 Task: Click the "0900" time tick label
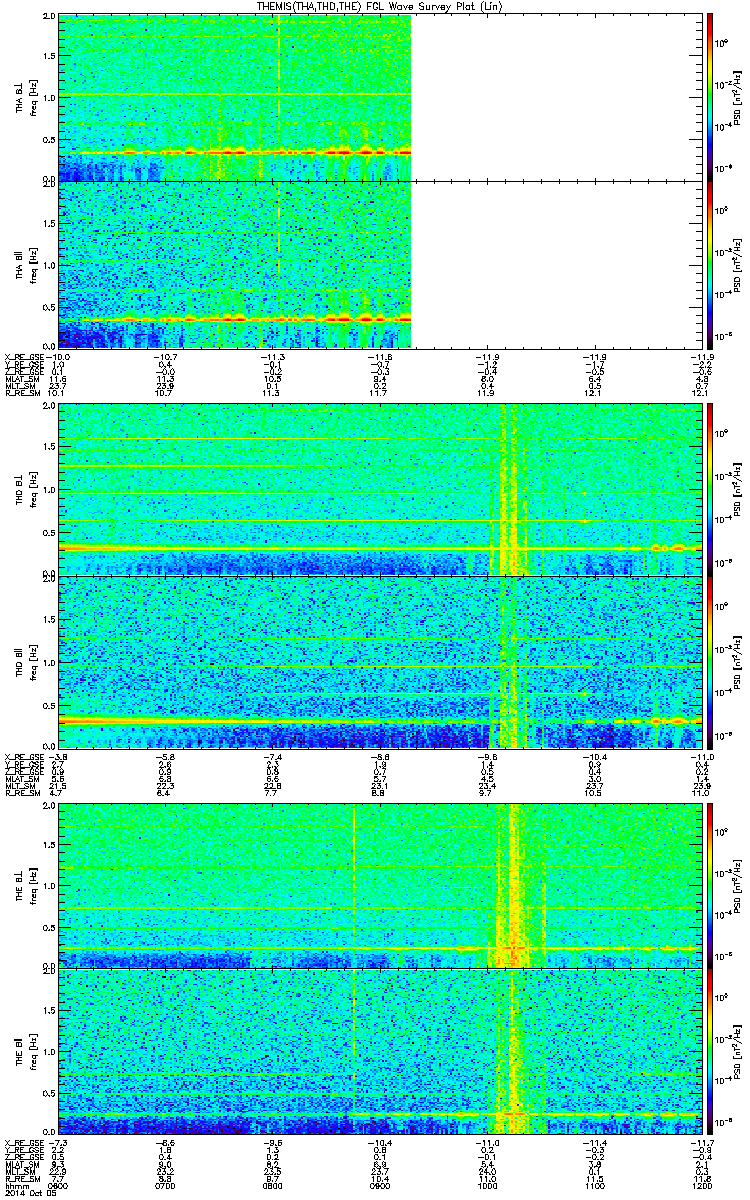(379, 1184)
